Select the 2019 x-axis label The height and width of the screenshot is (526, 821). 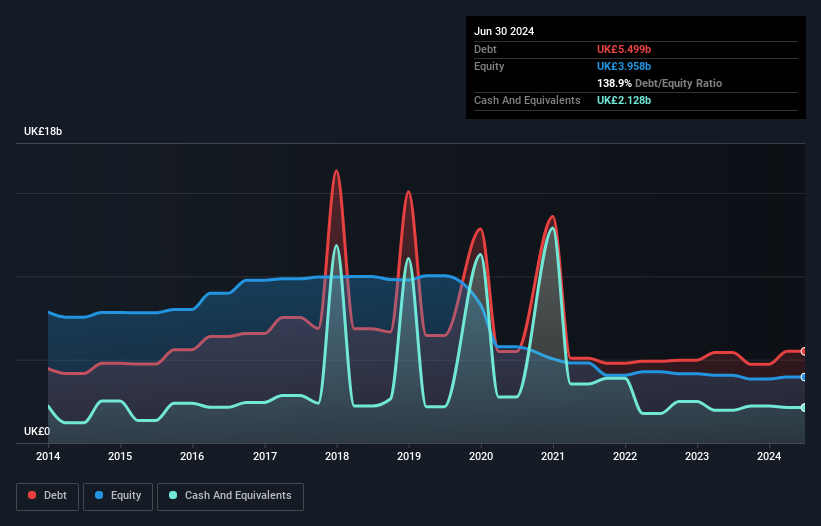coord(409,456)
